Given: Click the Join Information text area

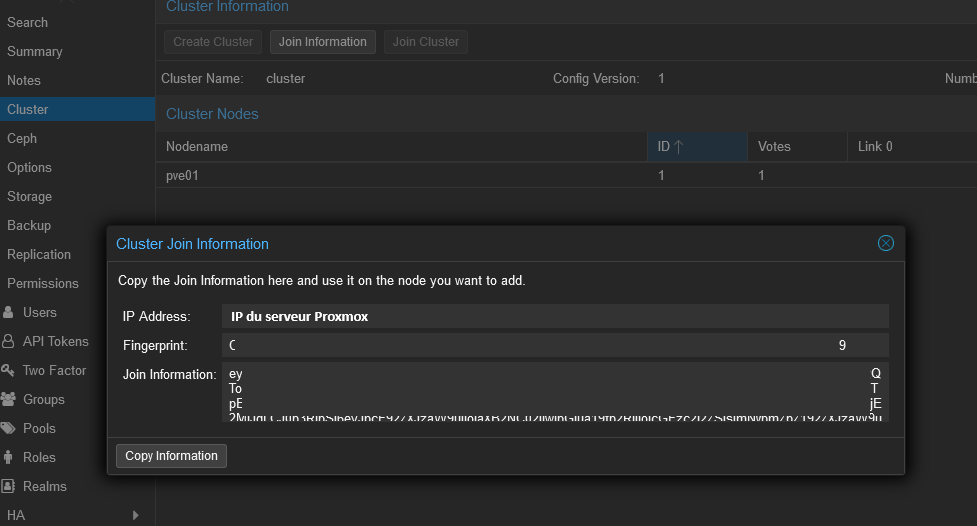Looking at the screenshot, I should tap(554, 391).
